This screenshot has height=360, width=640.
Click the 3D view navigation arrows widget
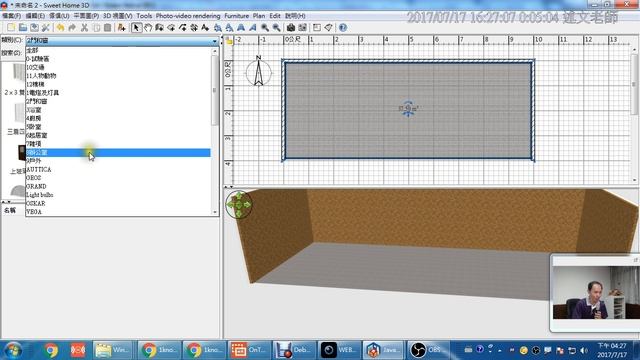[x=239, y=204]
